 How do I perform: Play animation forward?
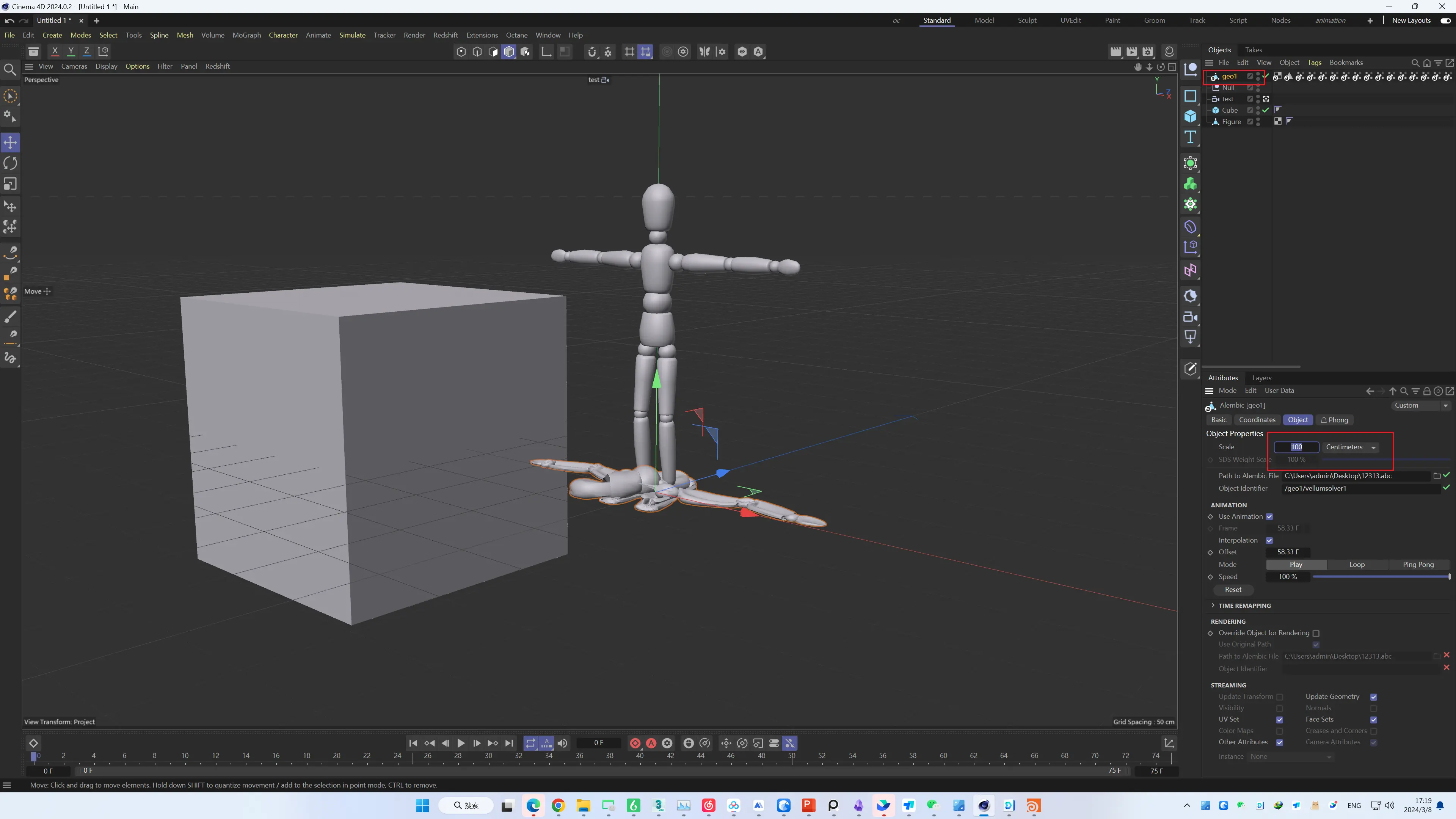pyautogui.click(x=461, y=743)
